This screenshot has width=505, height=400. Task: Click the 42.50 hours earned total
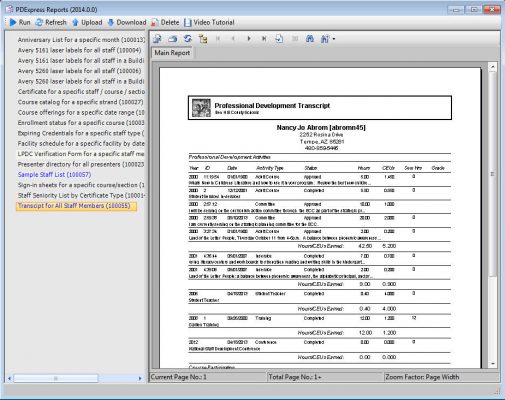coord(365,246)
